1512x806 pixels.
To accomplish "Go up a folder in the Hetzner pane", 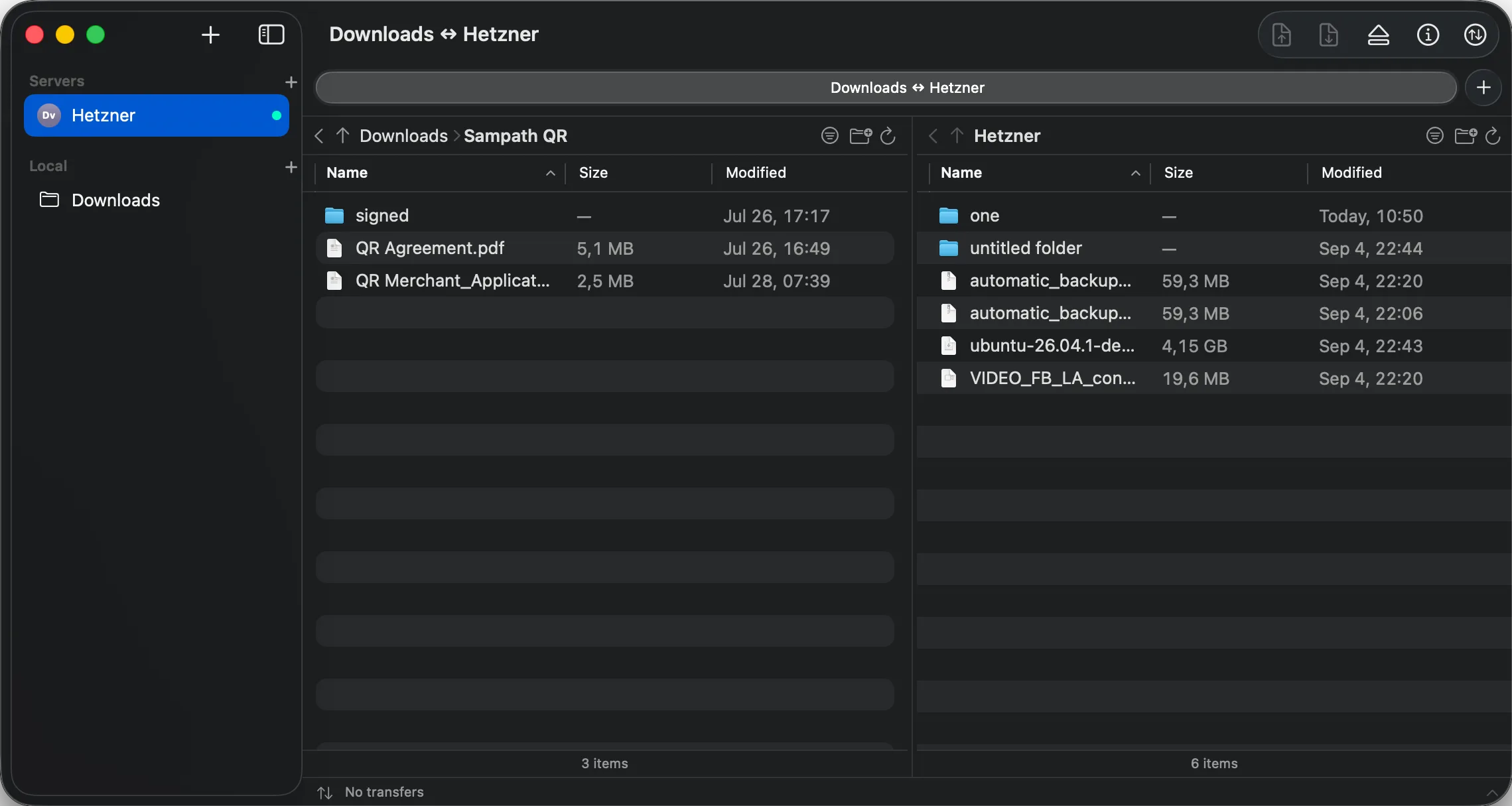I will tap(957, 136).
